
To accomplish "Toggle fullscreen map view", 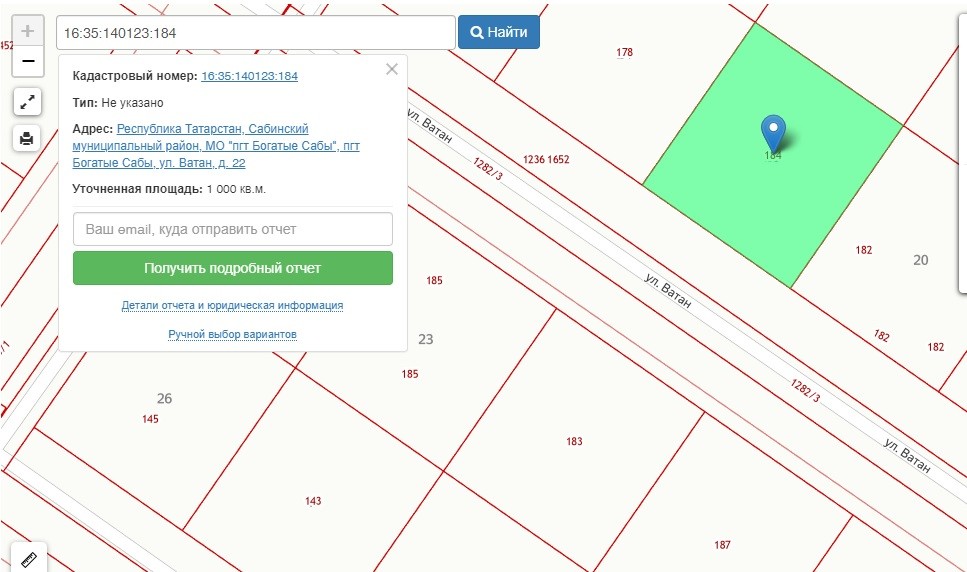I will (x=27, y=101).
